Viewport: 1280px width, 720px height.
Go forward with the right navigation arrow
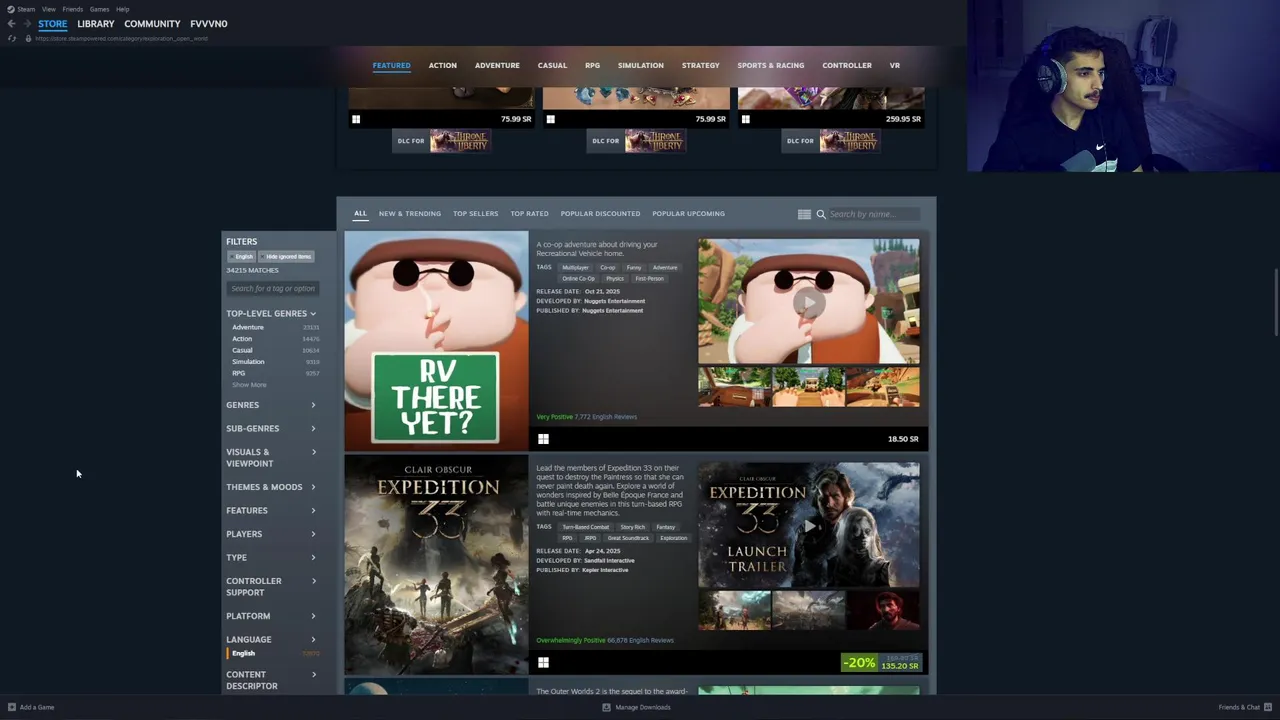pyautogui.click(x=27, y=24)
